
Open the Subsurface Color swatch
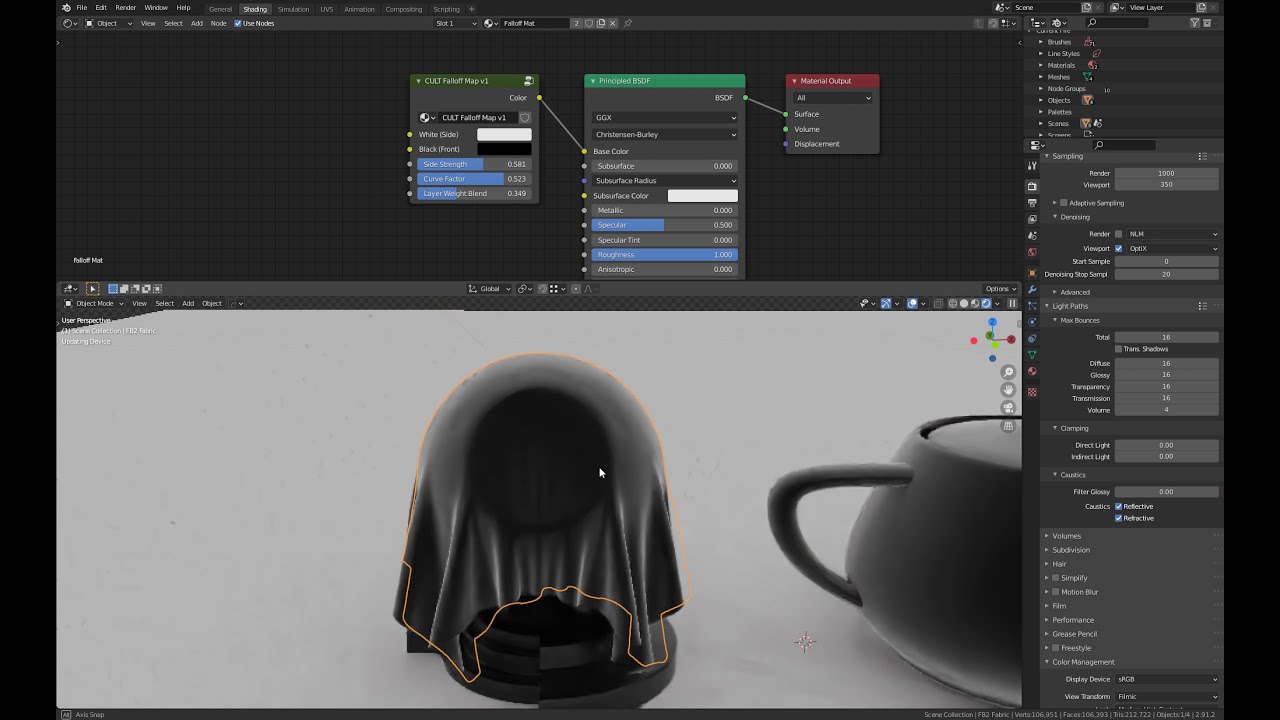point(702,195)
